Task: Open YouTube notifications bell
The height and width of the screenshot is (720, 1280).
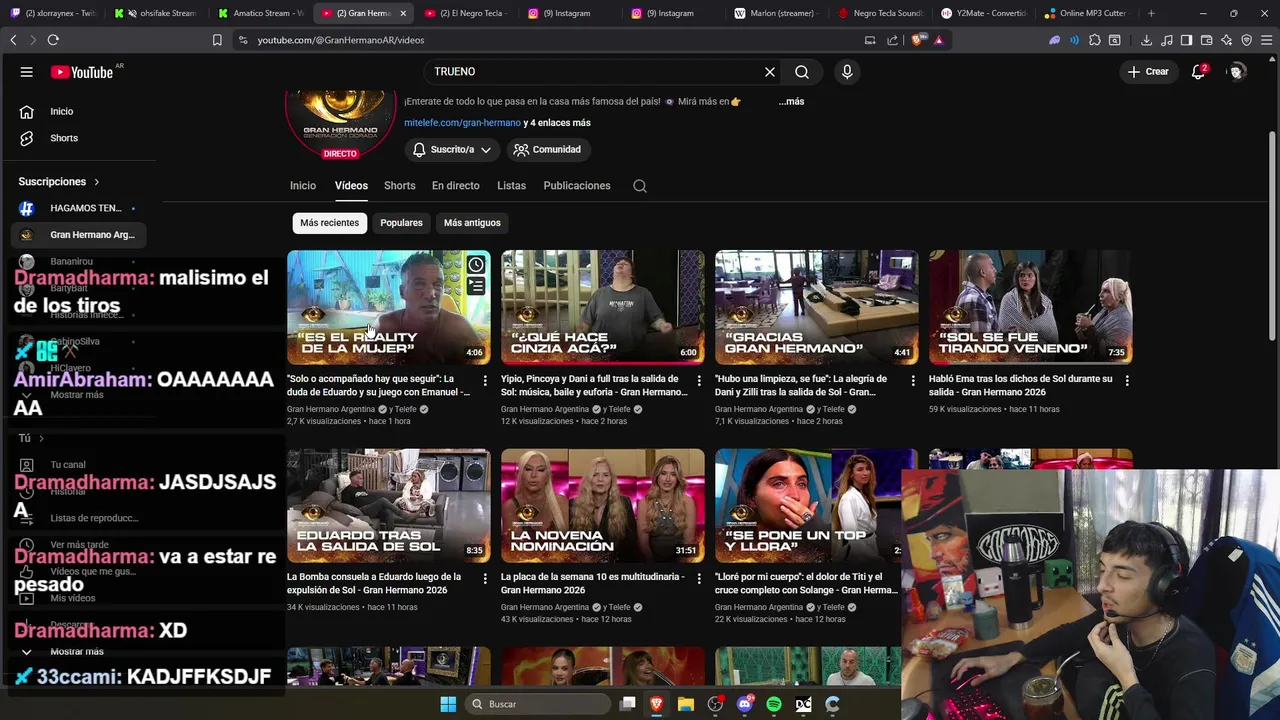Action: (x=1198, y=72)
